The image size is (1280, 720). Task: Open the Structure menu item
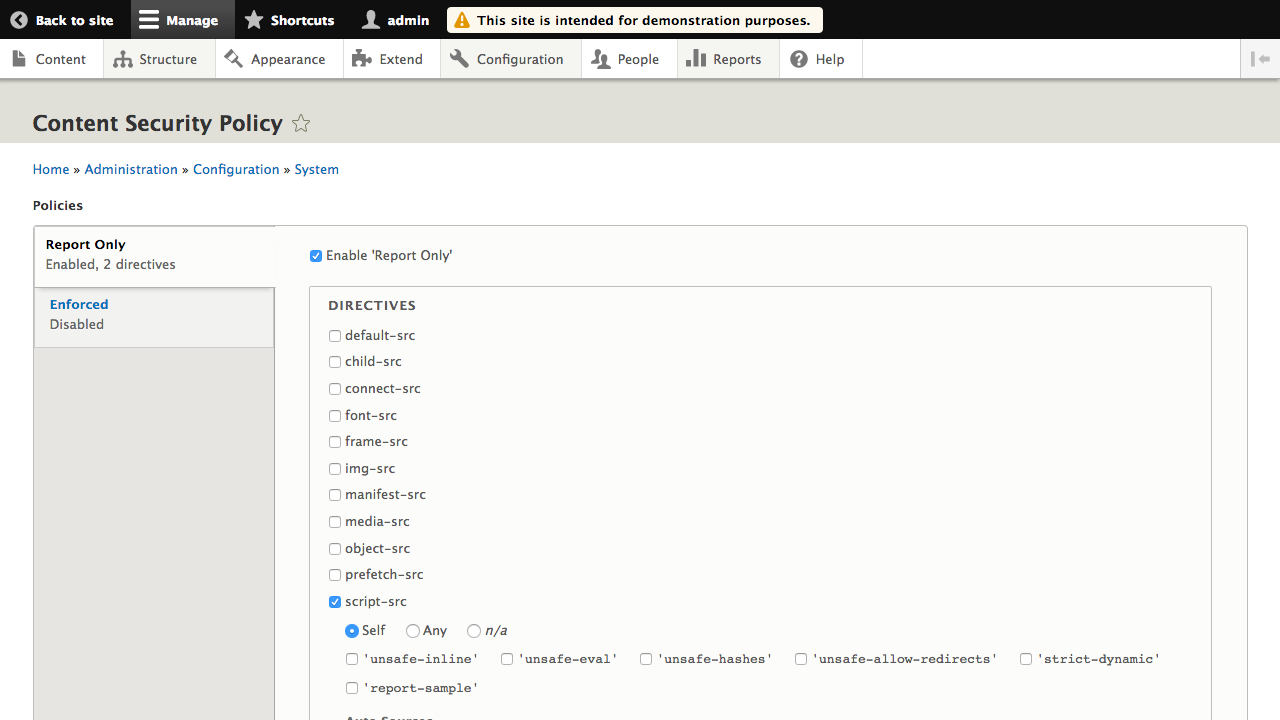(159, 59)
